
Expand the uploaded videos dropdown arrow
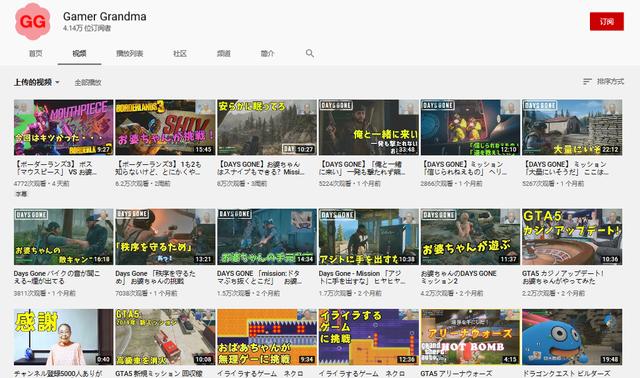point(58,82)
